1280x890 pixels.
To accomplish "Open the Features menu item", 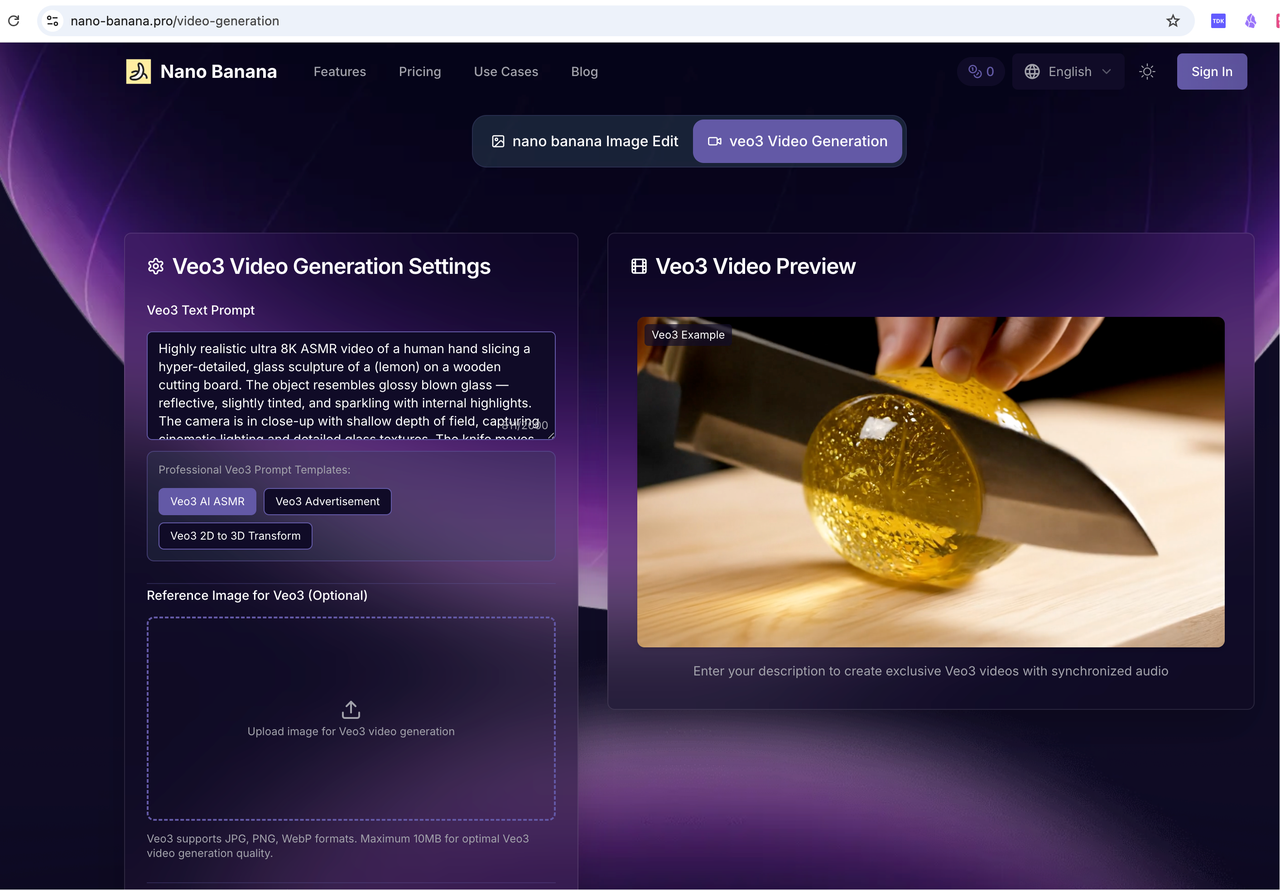I will click(x=340, y=72).
